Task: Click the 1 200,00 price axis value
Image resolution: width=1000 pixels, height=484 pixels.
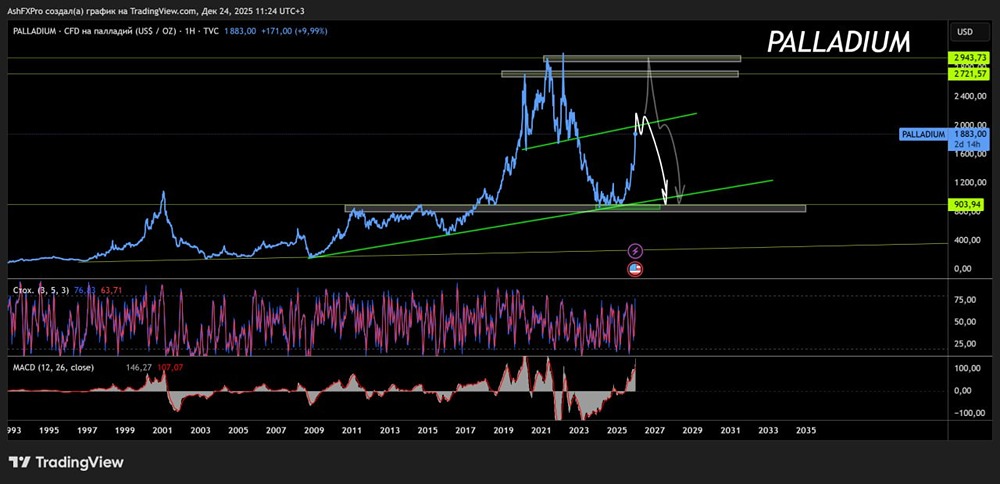Action: [969, 182]
